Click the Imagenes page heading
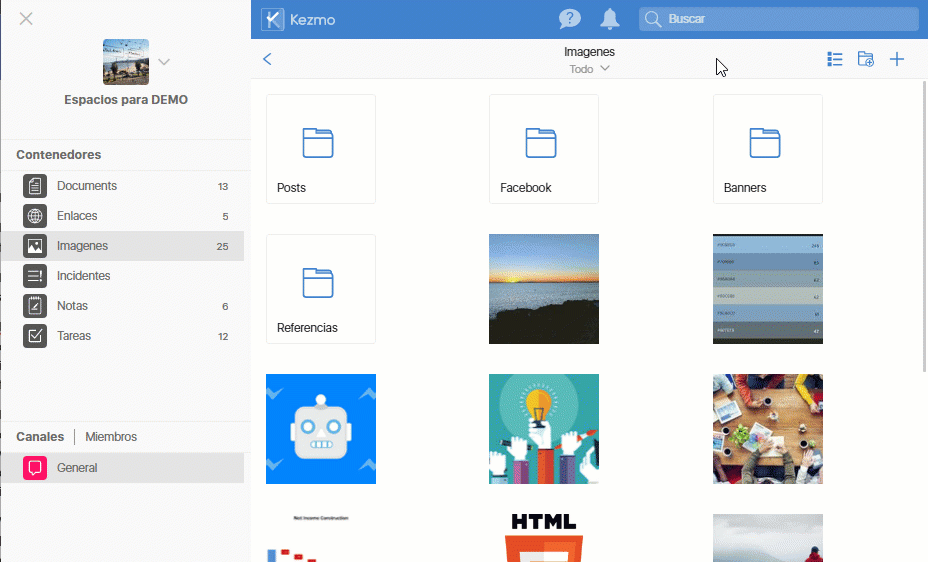Viewport: 928px width, 562px height. click(x=589, y=52)
